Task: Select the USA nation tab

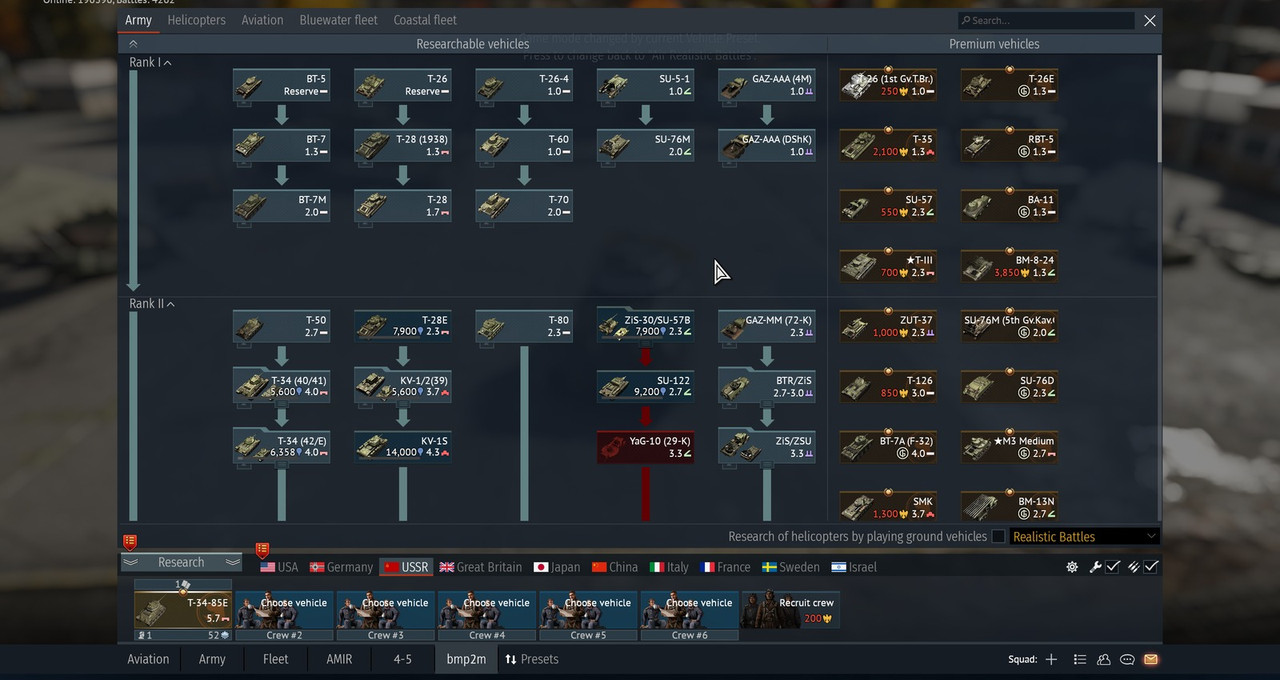Action: click(279, 567)
